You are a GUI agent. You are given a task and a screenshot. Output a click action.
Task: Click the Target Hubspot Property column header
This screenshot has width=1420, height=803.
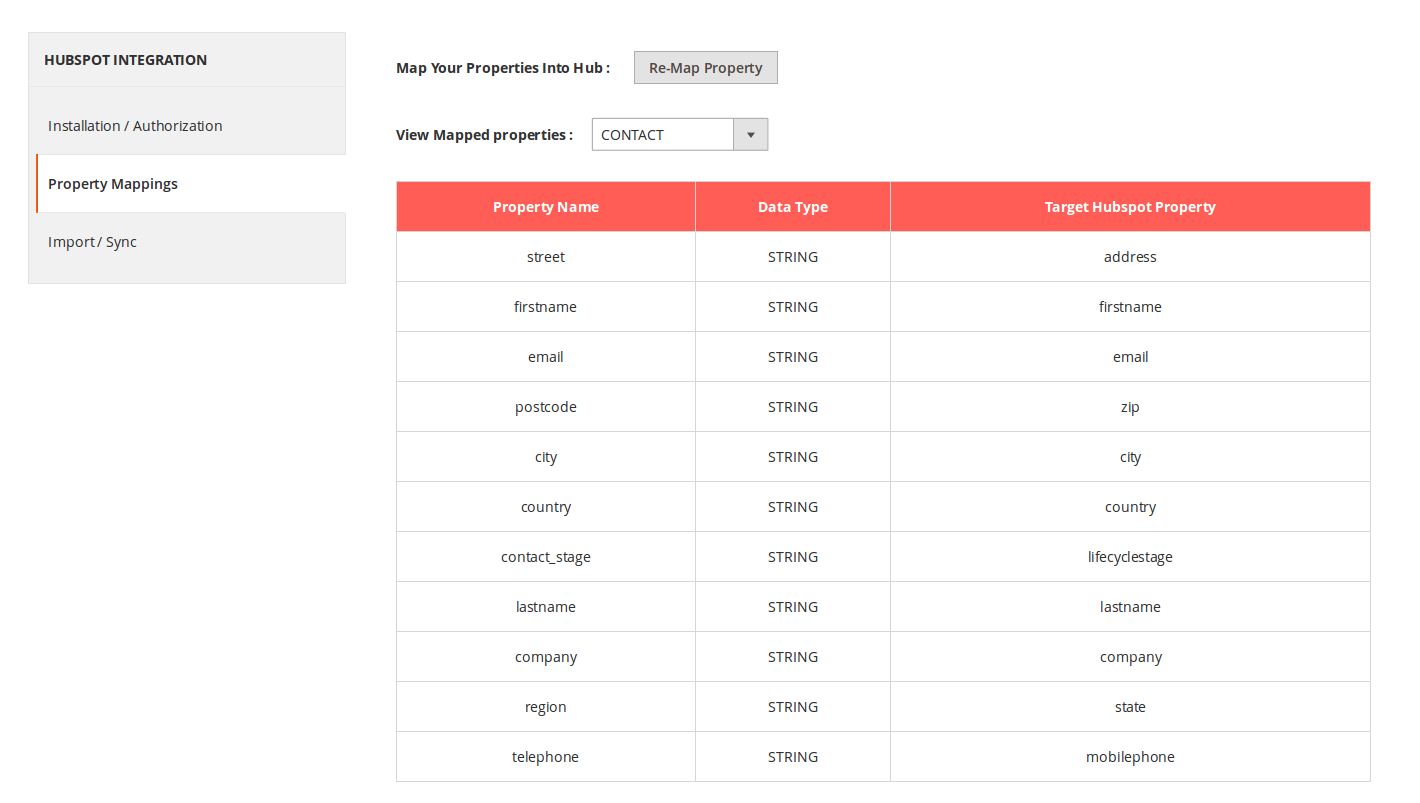1130,207
